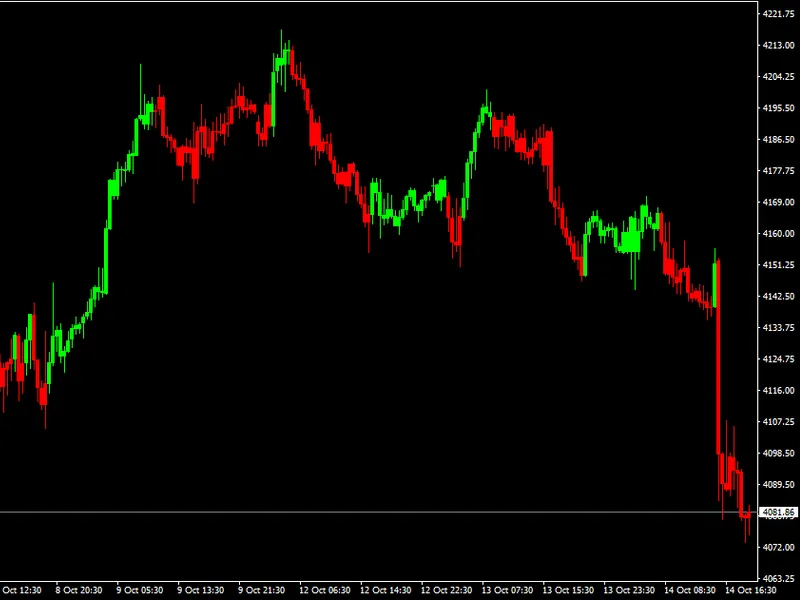The width and height of the screenshot is (800, 600).
Task: Click the 8 Oct 20:30 time label
Action: [x=79, y=590]
